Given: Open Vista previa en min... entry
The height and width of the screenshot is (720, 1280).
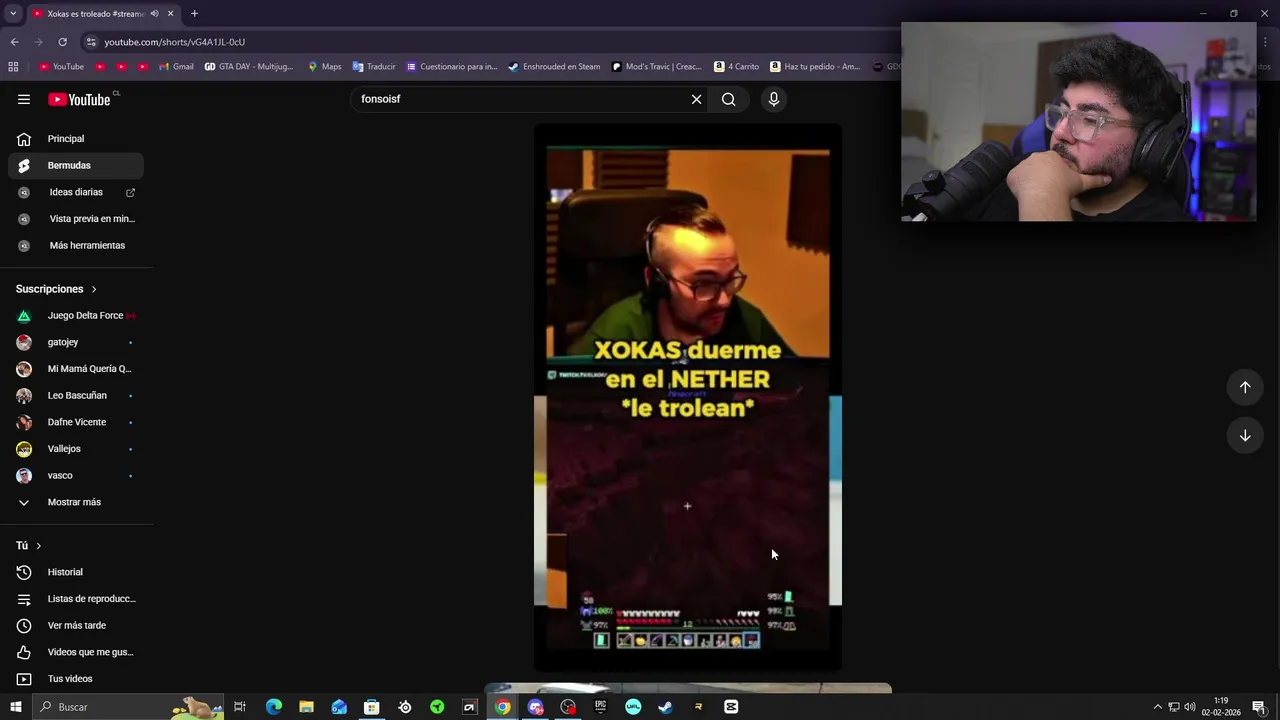Looking at the screenshot, I should point(76,219).
